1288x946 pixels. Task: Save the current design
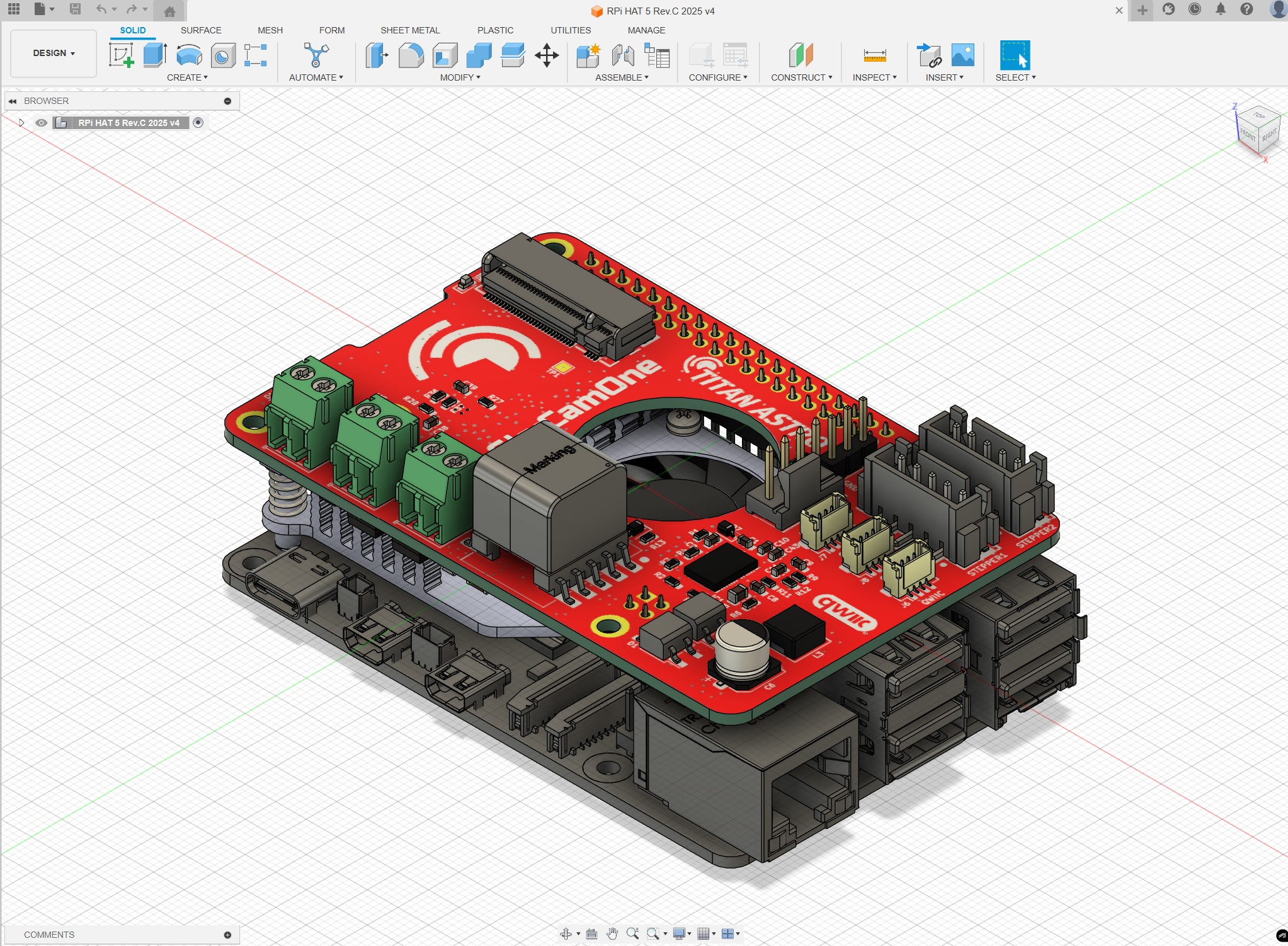(76, 10)
